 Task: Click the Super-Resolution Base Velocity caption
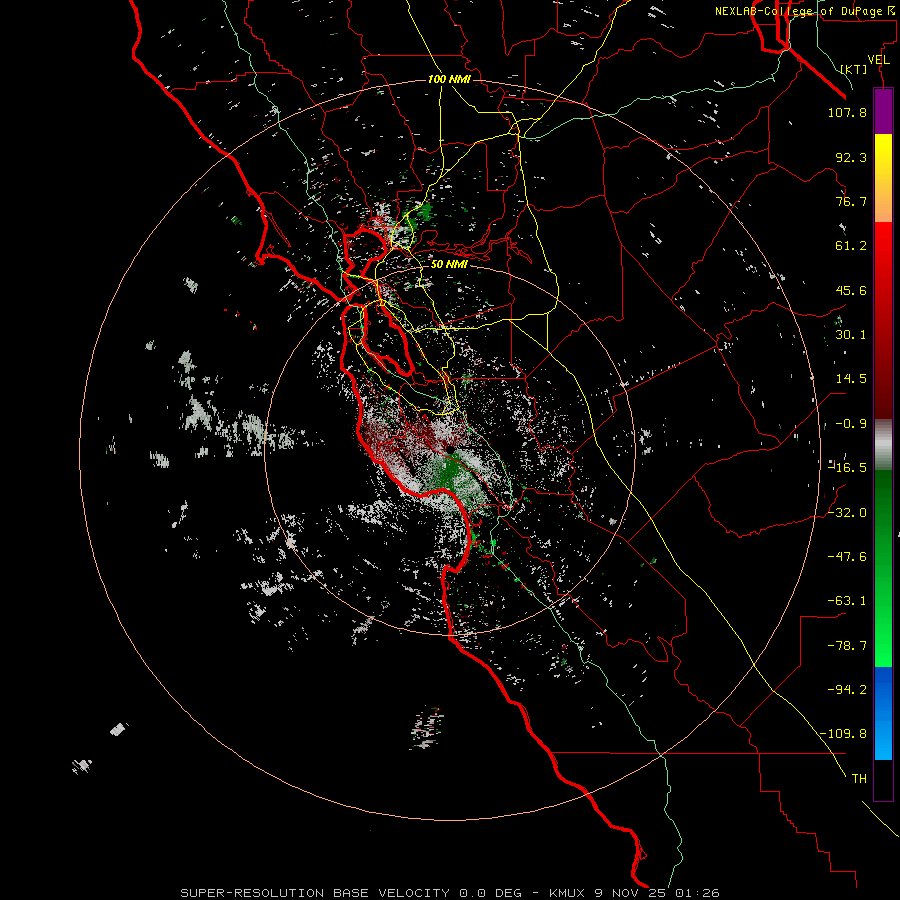tap(450, 893)
